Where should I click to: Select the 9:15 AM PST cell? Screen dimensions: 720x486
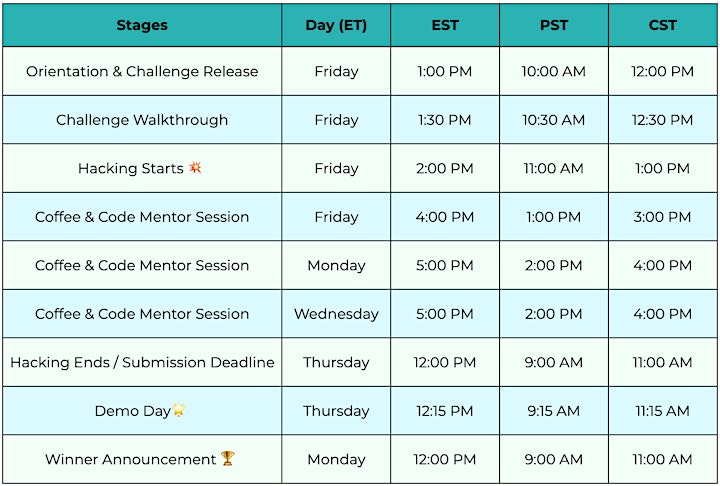554,411
